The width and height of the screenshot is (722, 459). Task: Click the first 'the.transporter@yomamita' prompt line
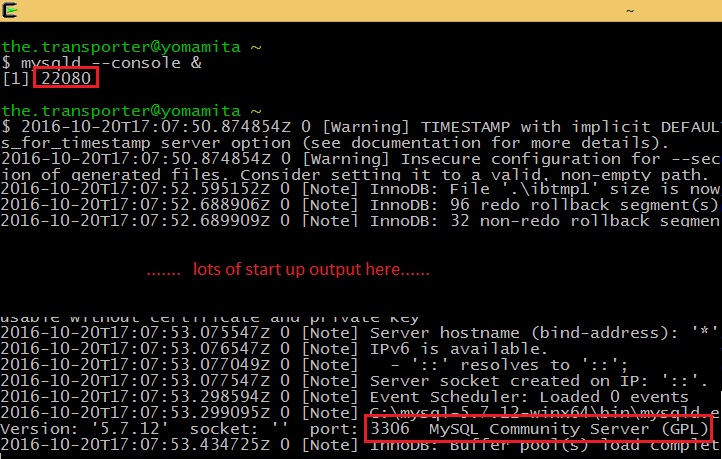click(x=132, y=46)
